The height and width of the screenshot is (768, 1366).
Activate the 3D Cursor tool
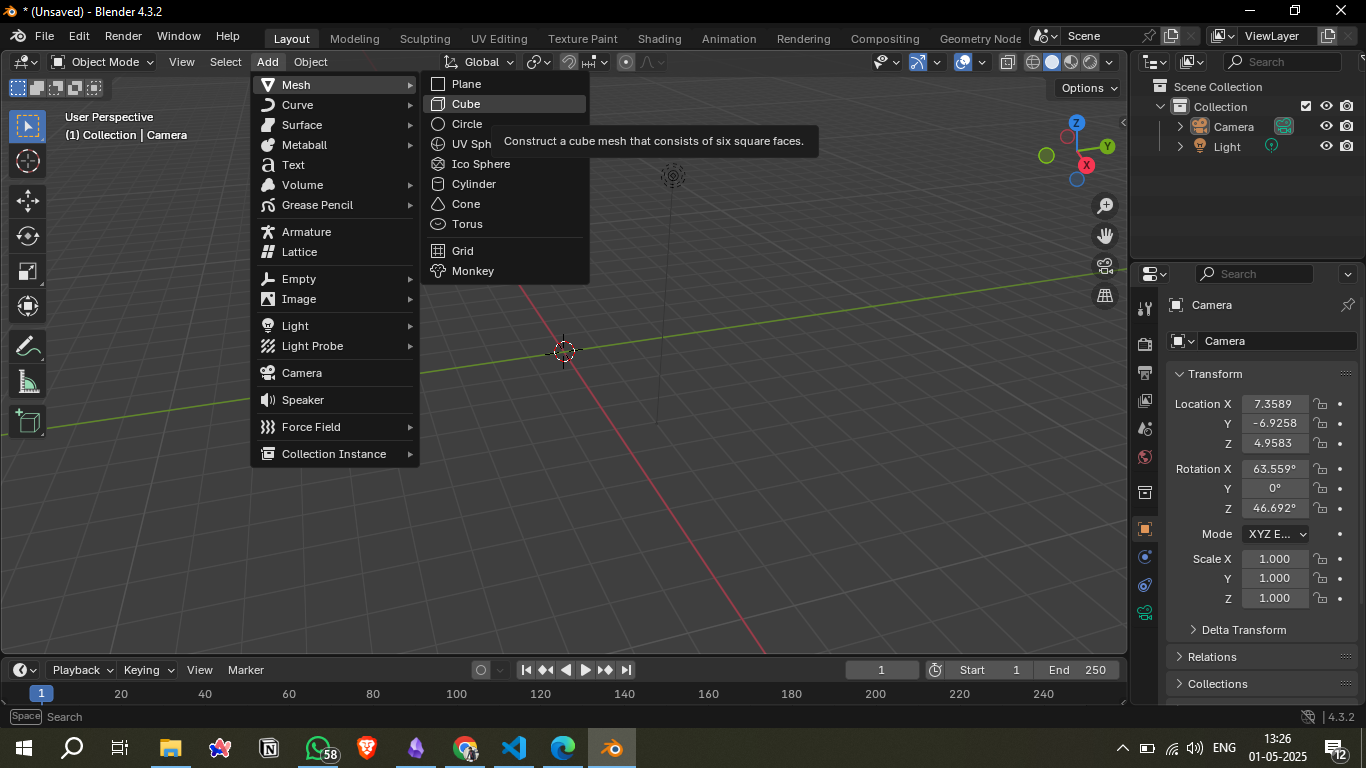tap(27, 161)
